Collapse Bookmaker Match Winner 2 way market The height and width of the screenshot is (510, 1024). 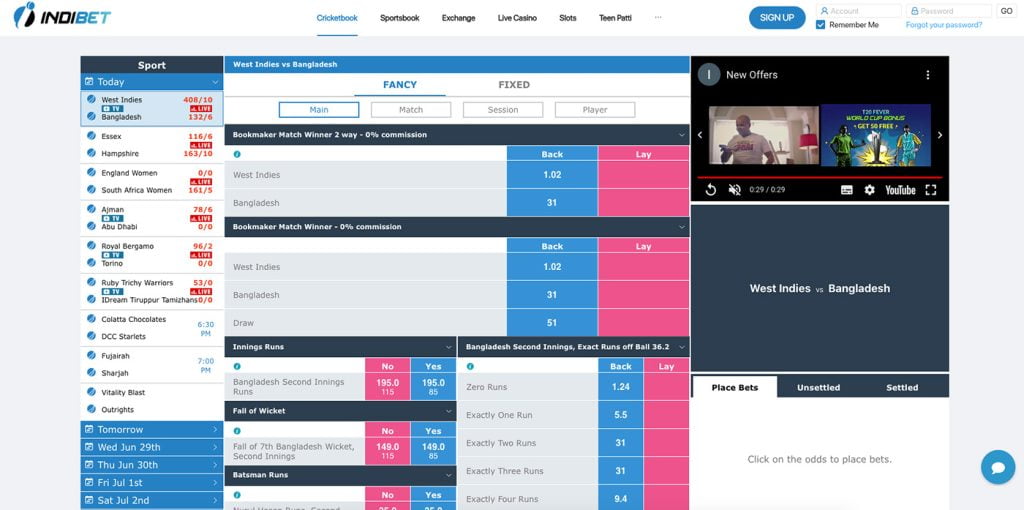682,135
